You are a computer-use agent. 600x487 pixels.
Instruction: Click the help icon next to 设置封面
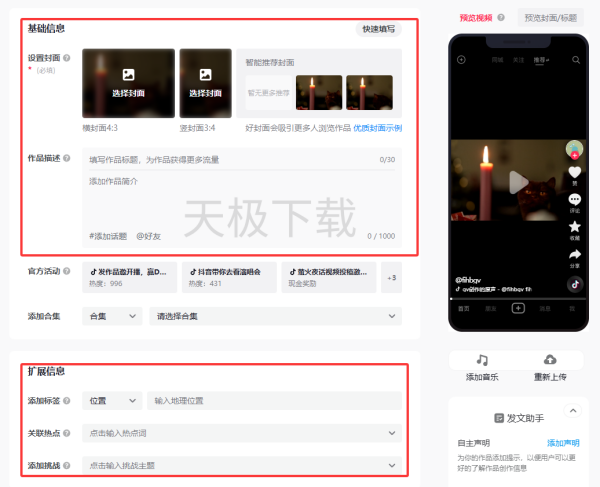(68, 58)
